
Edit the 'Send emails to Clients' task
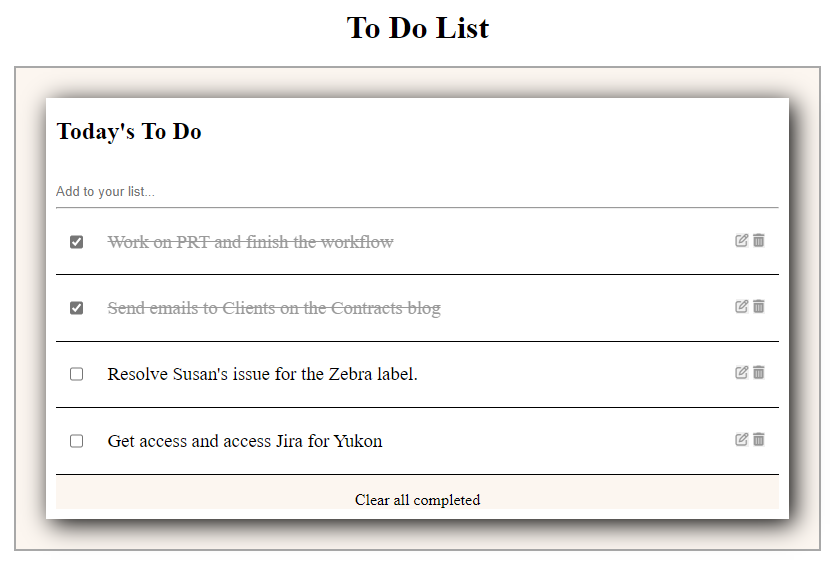(x=741, y=306)
